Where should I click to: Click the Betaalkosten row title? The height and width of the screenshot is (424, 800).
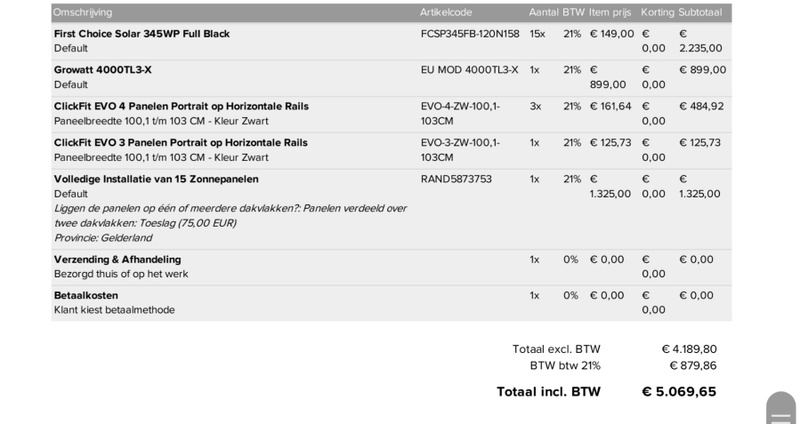click(x=86, y=296)
